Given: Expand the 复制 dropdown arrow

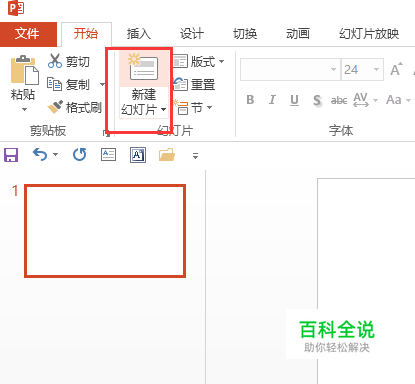Looking at the screenshot, I should (x=102, y=85).
